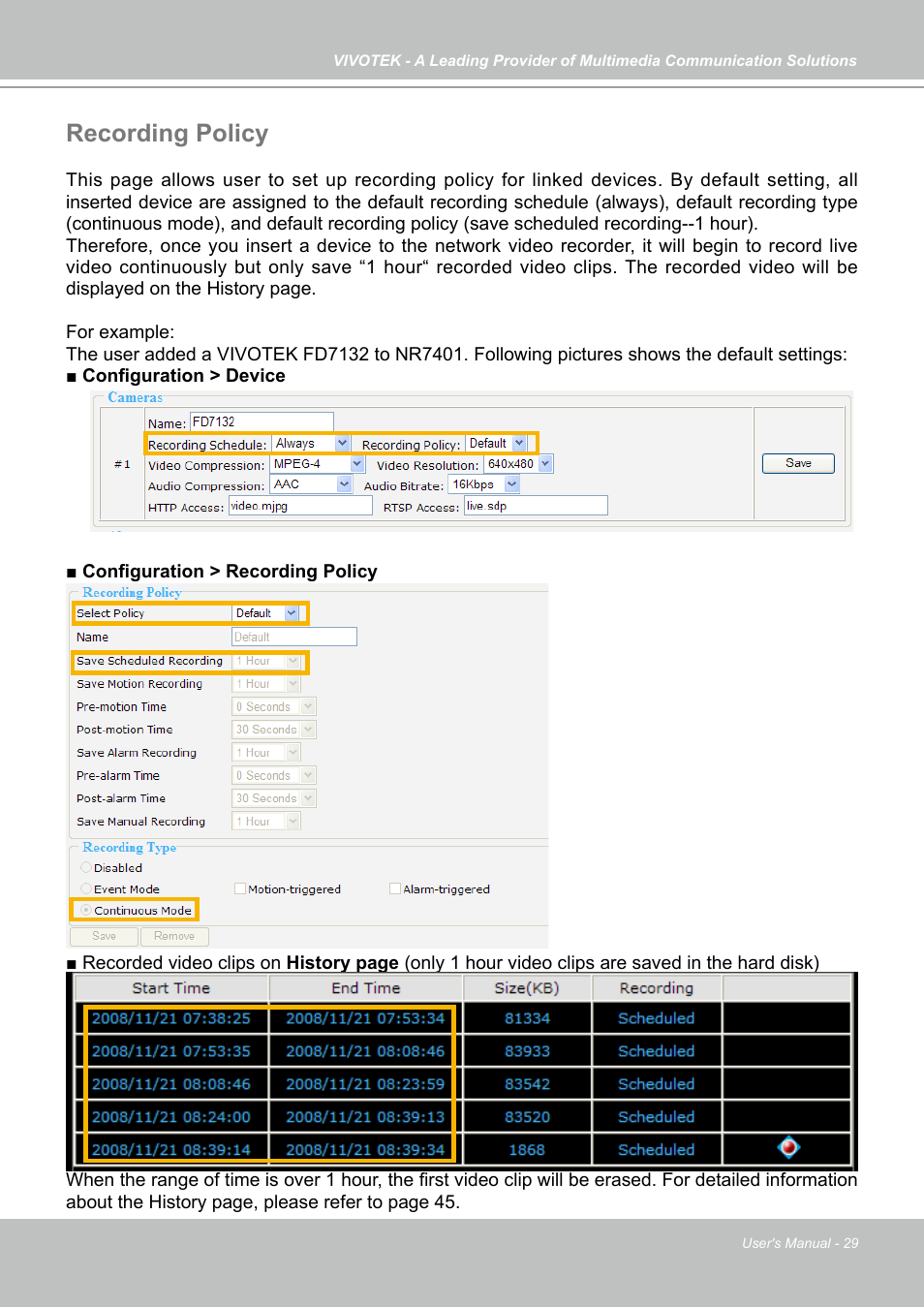The image size is (924, 1308).
Task: Click the size value 83542
Action: (x=527, y=1084)
